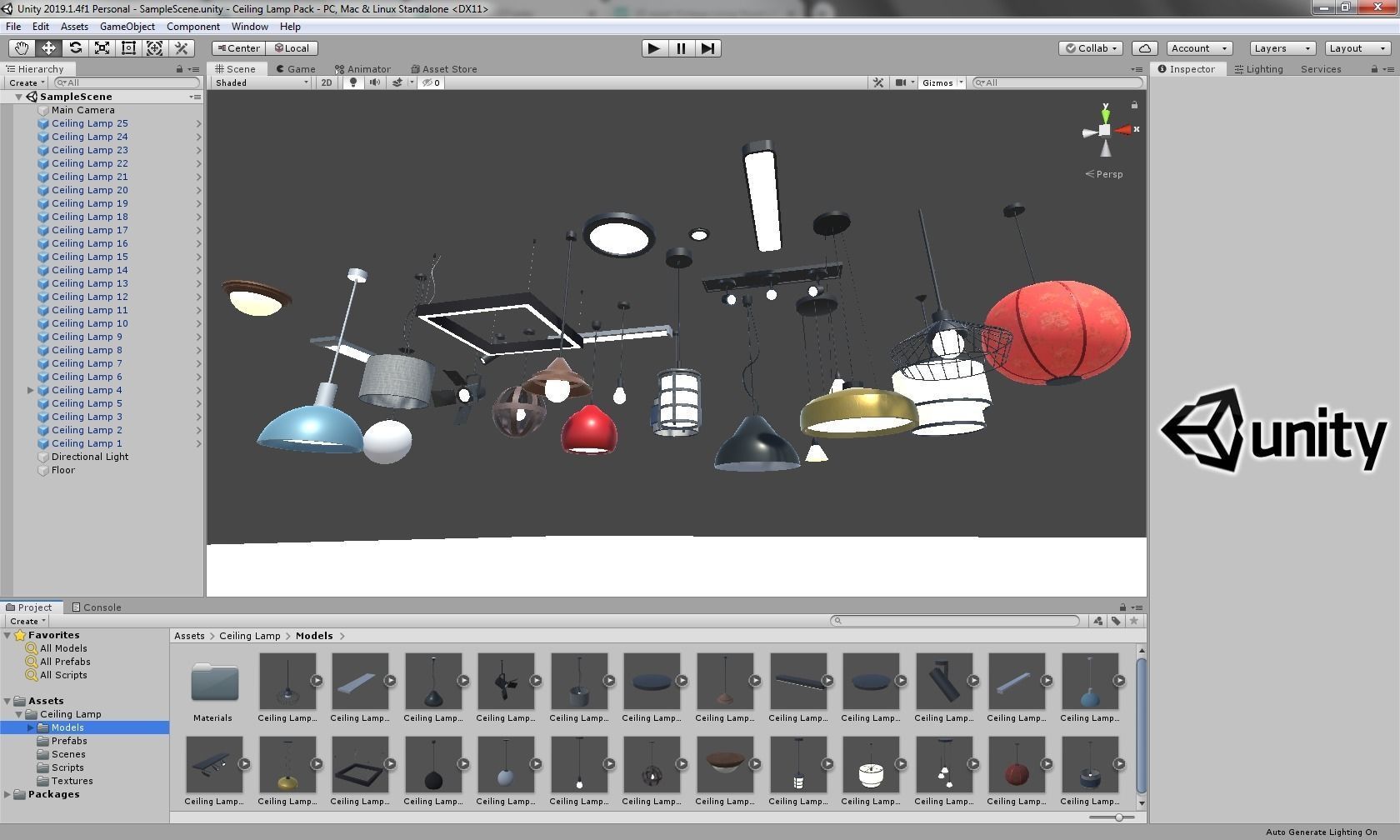This screenshot has height=840, width=1400.
Task: Open the custom editor tools icon
Action: coord(182,47)
